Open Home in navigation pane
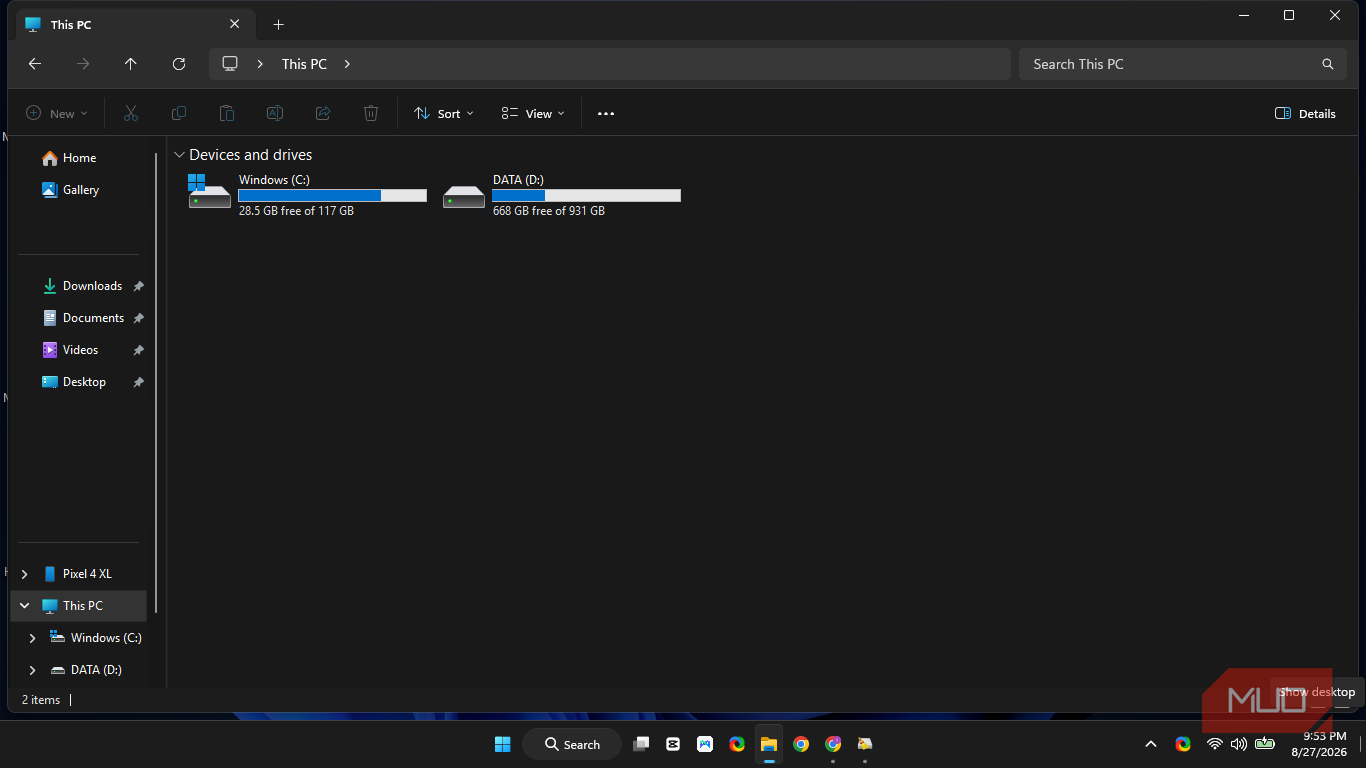This screenshot has width=1366, height=768. [79, 158]
